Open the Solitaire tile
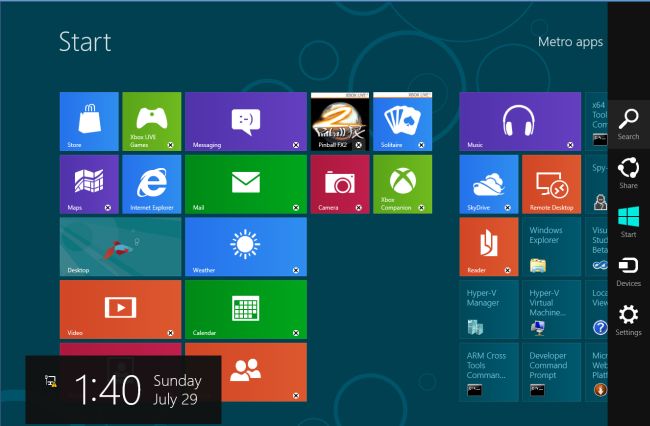This screenshot has width=650, height=426. (403, 121)
